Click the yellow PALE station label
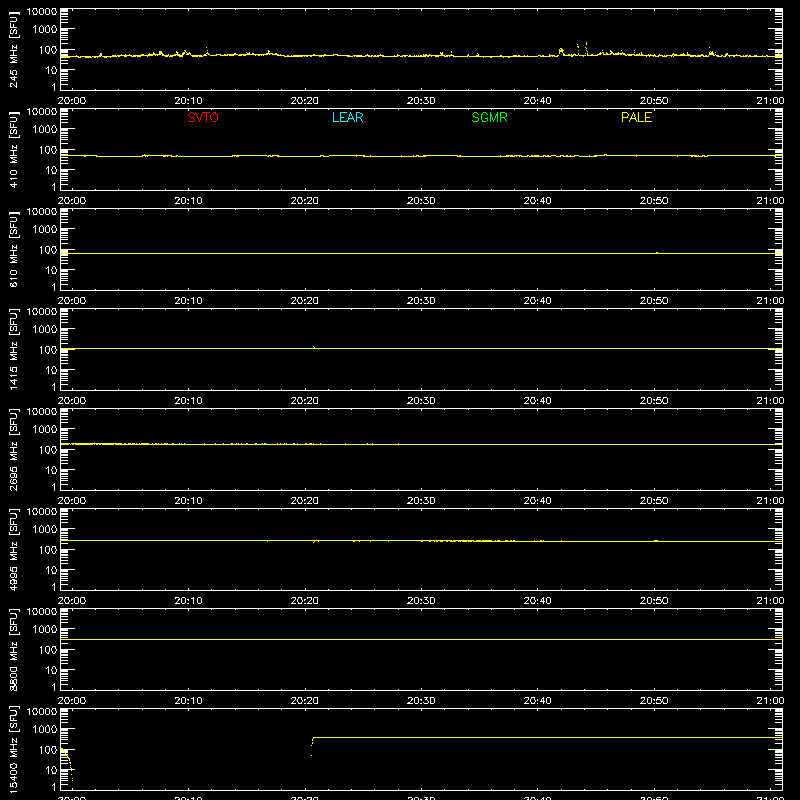800x800 pixels. point(636,117)
